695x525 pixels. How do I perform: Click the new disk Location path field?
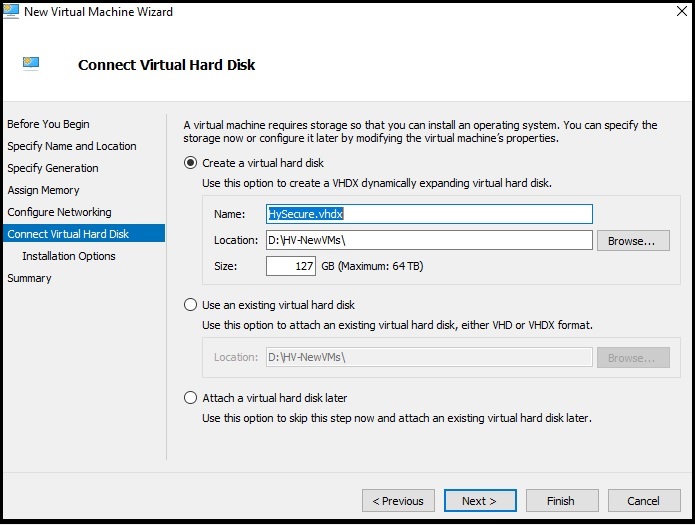tap(429, 240)
